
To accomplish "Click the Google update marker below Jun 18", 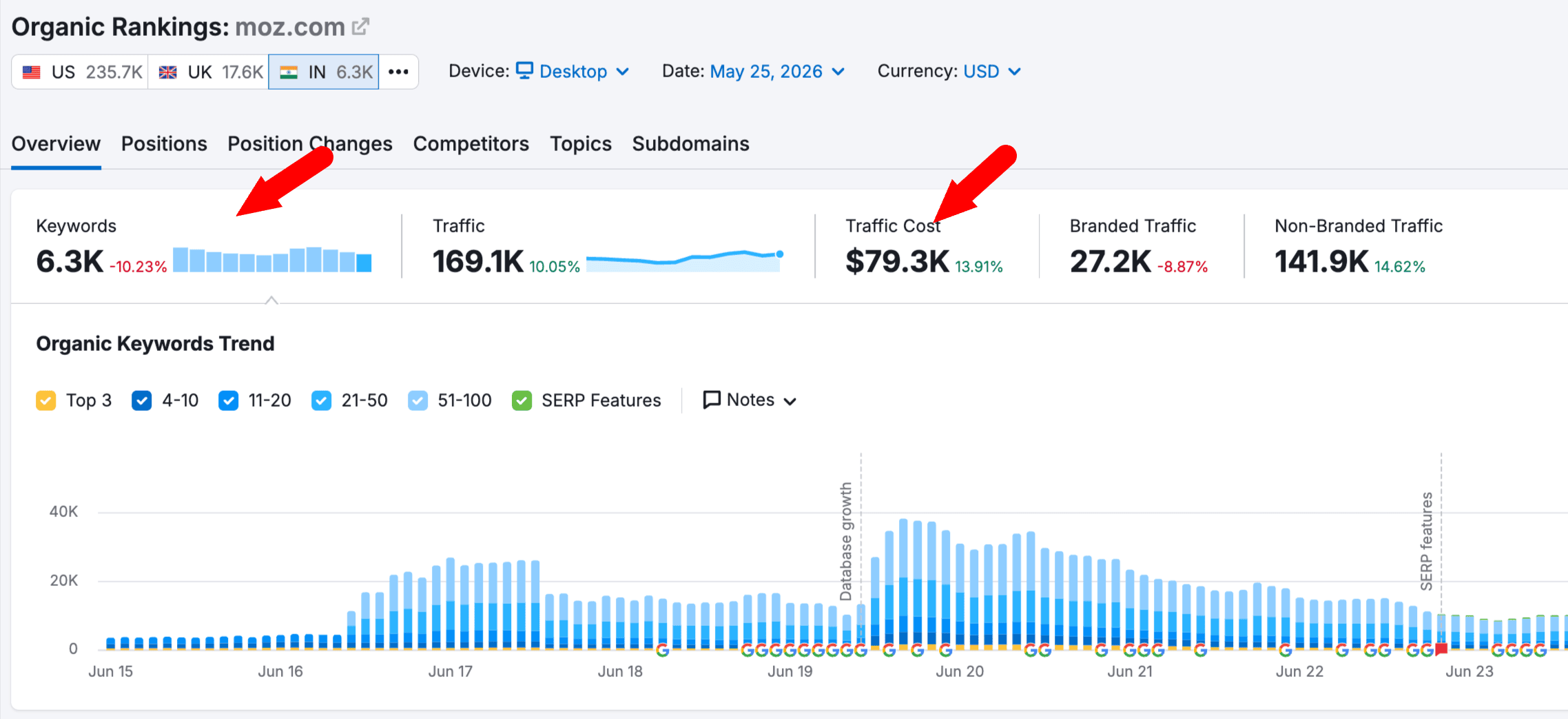I will [663, 650].
